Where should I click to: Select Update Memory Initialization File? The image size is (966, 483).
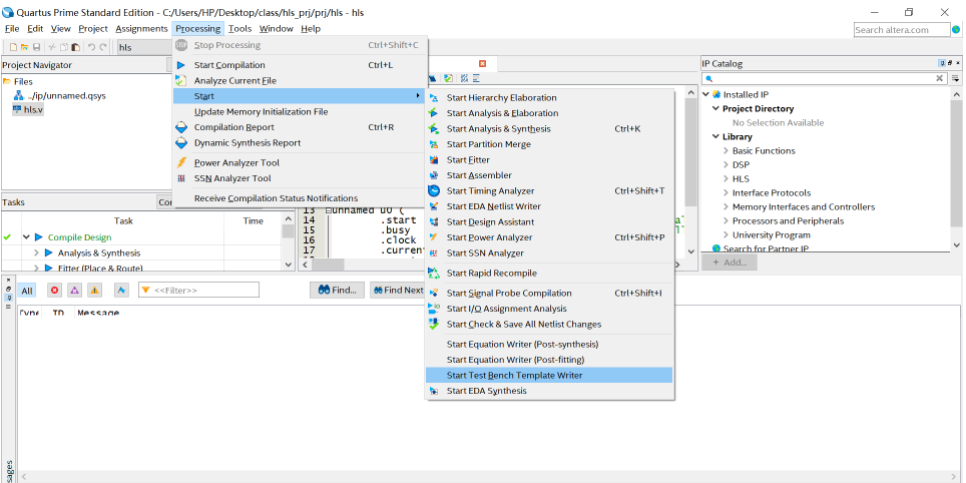[299, 112]
